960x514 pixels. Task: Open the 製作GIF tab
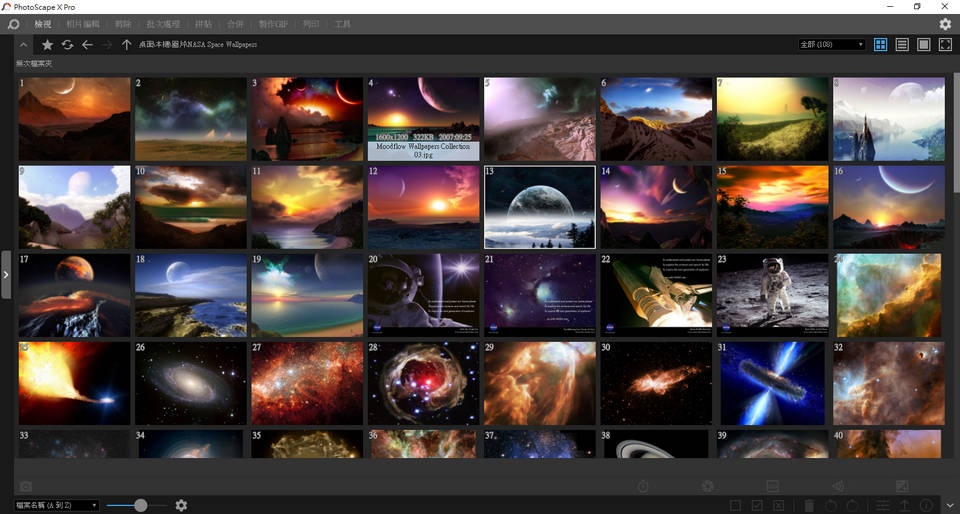274,23
